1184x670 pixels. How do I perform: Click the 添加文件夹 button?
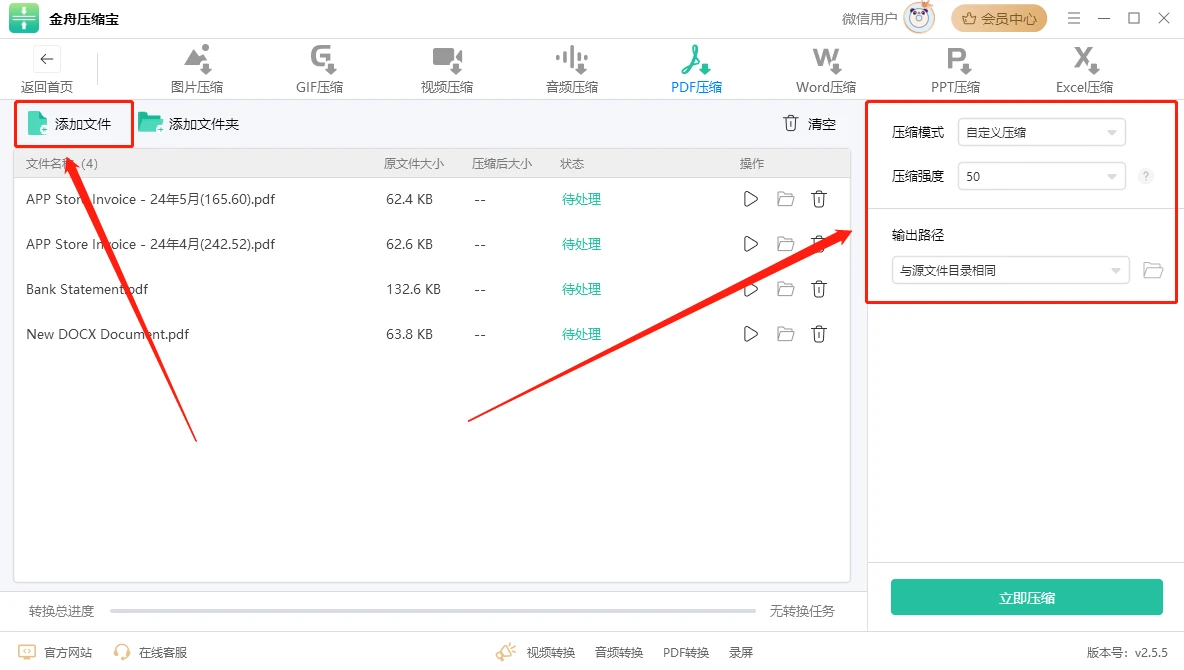pyautogui.click(x=189, y=123)
